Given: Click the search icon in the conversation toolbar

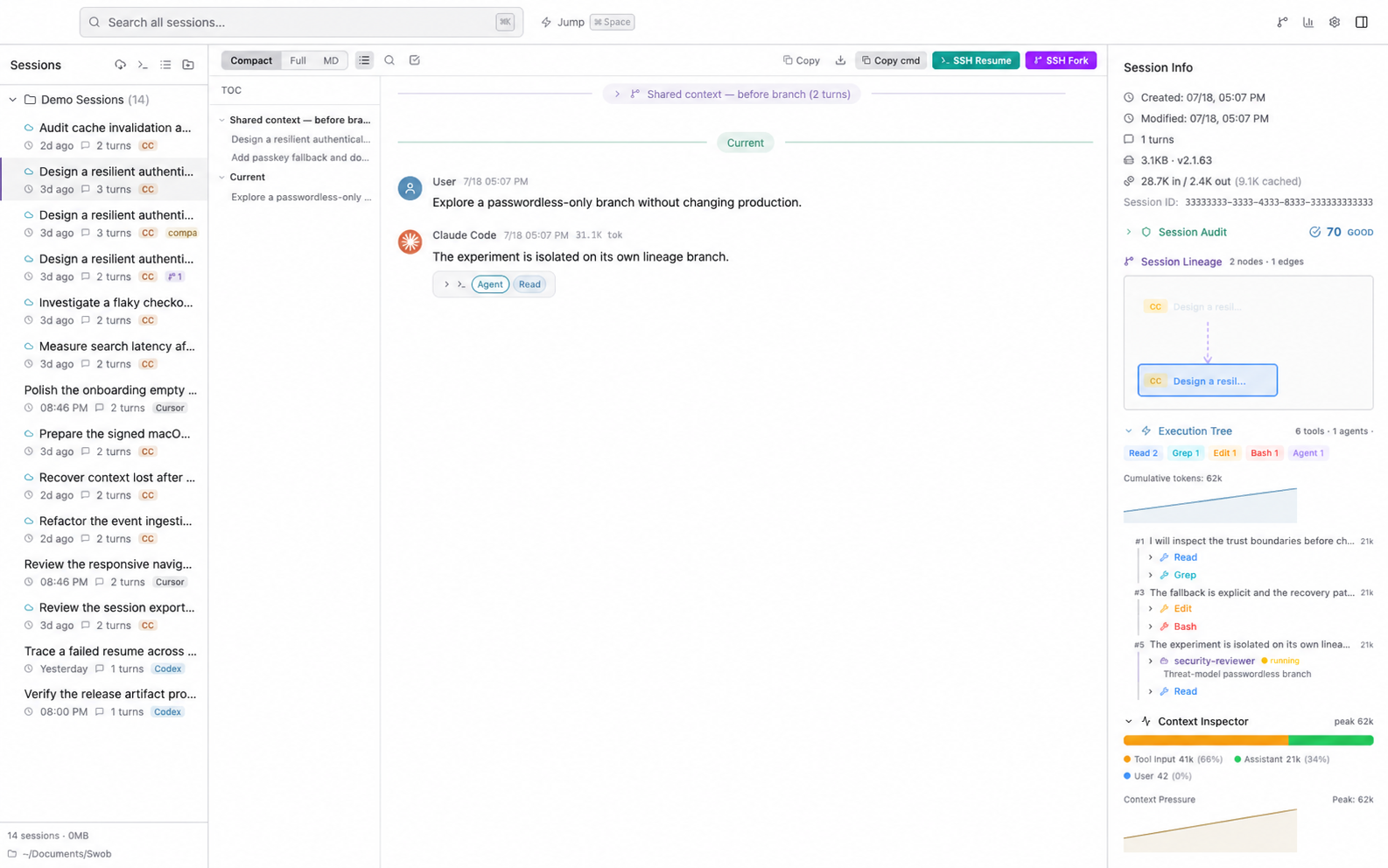Looking at the screenshot, I should 389,60.
